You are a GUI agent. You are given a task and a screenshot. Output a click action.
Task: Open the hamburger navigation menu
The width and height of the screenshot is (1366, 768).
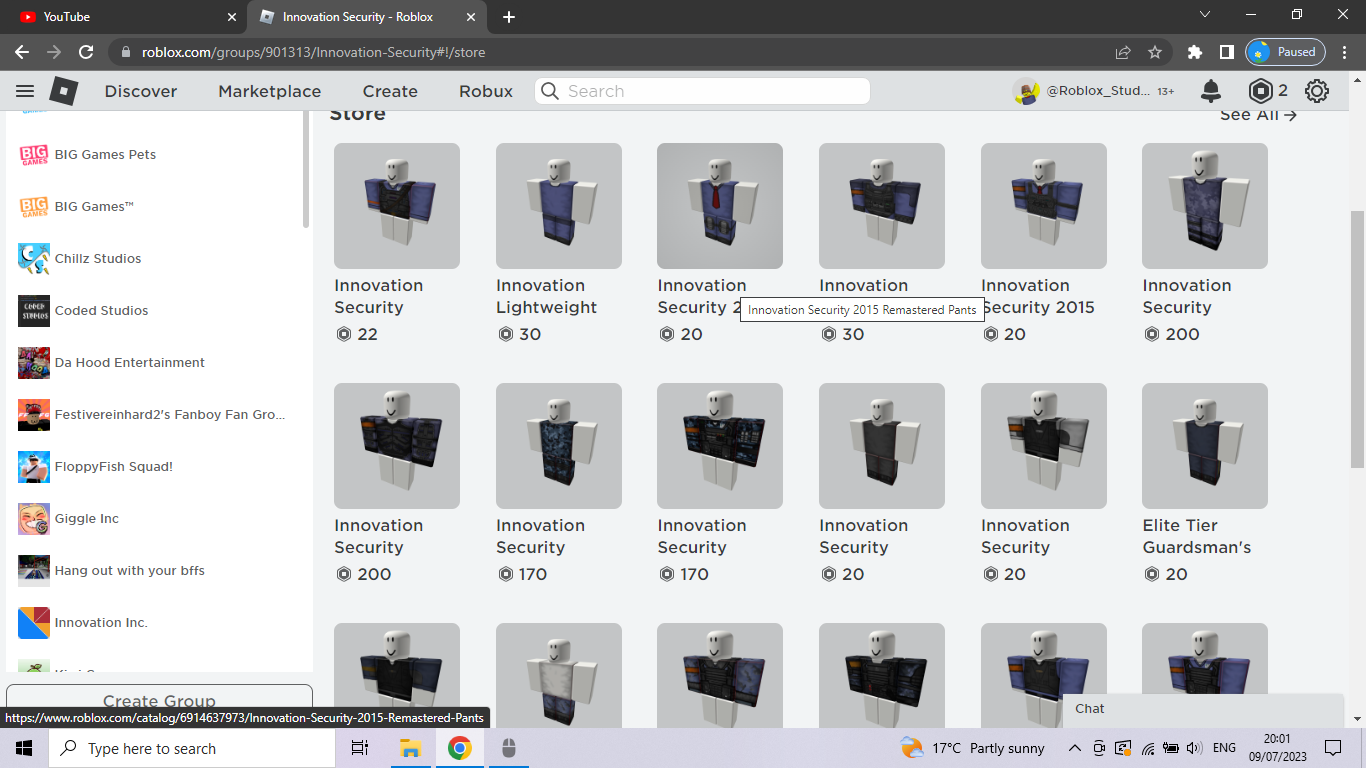25,91
